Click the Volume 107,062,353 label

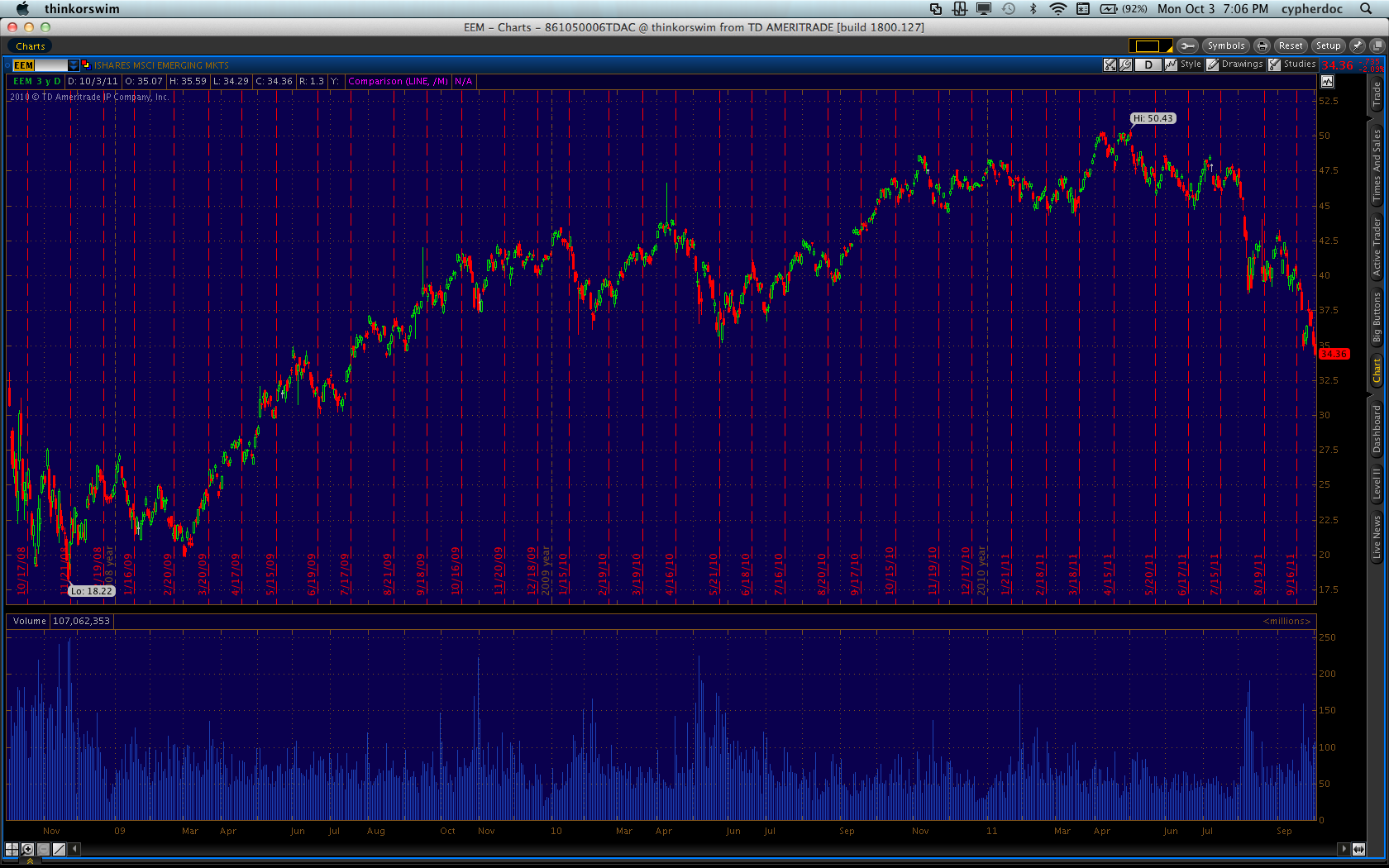[x=61, y=621]
